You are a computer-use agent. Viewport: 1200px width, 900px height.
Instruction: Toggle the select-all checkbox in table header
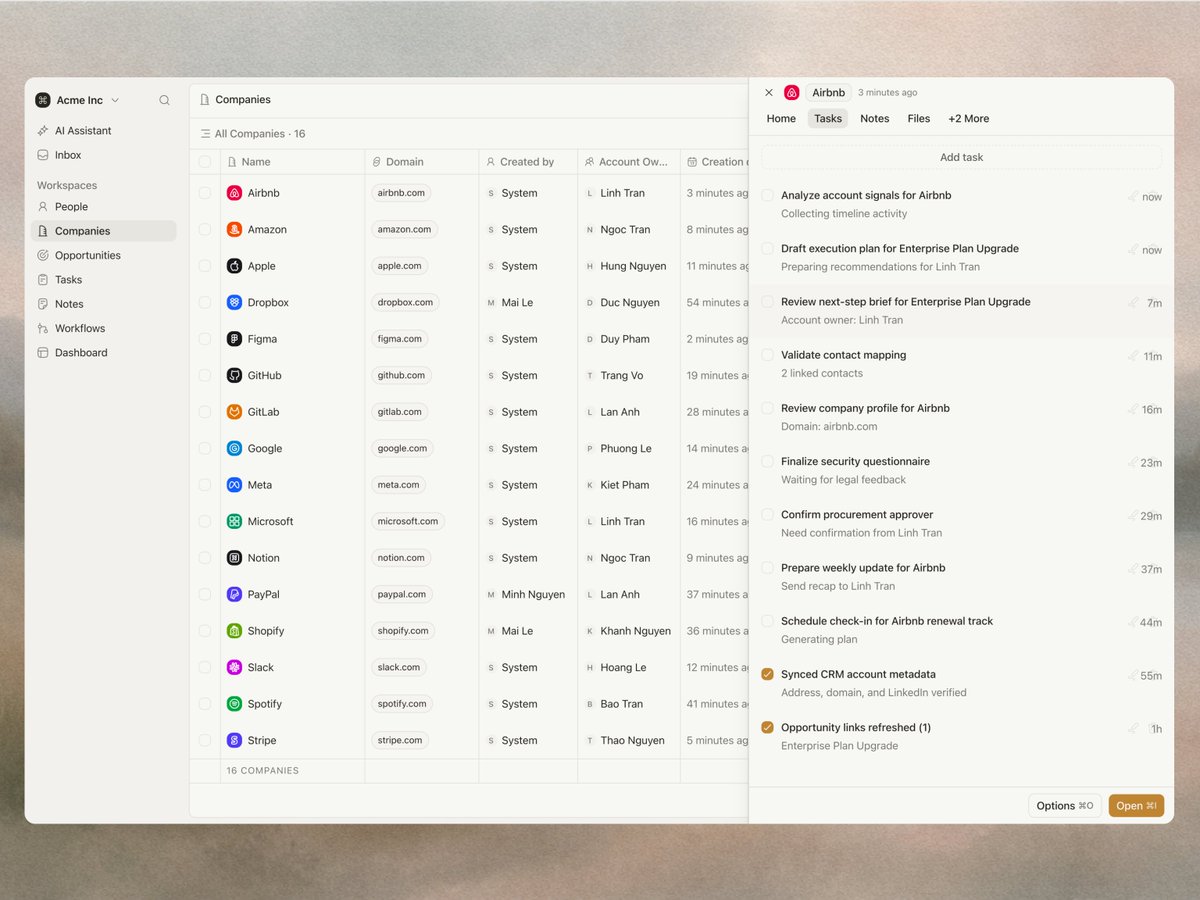click(x=205, y=162)
